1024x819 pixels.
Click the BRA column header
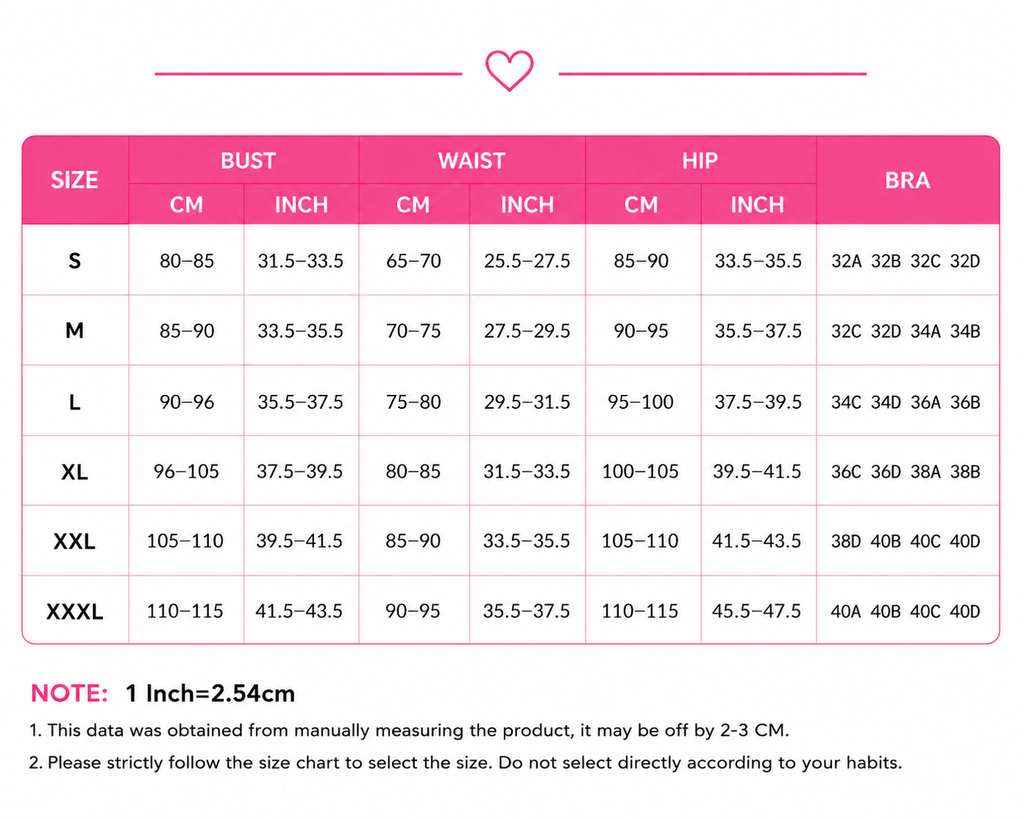click(908, 180)
